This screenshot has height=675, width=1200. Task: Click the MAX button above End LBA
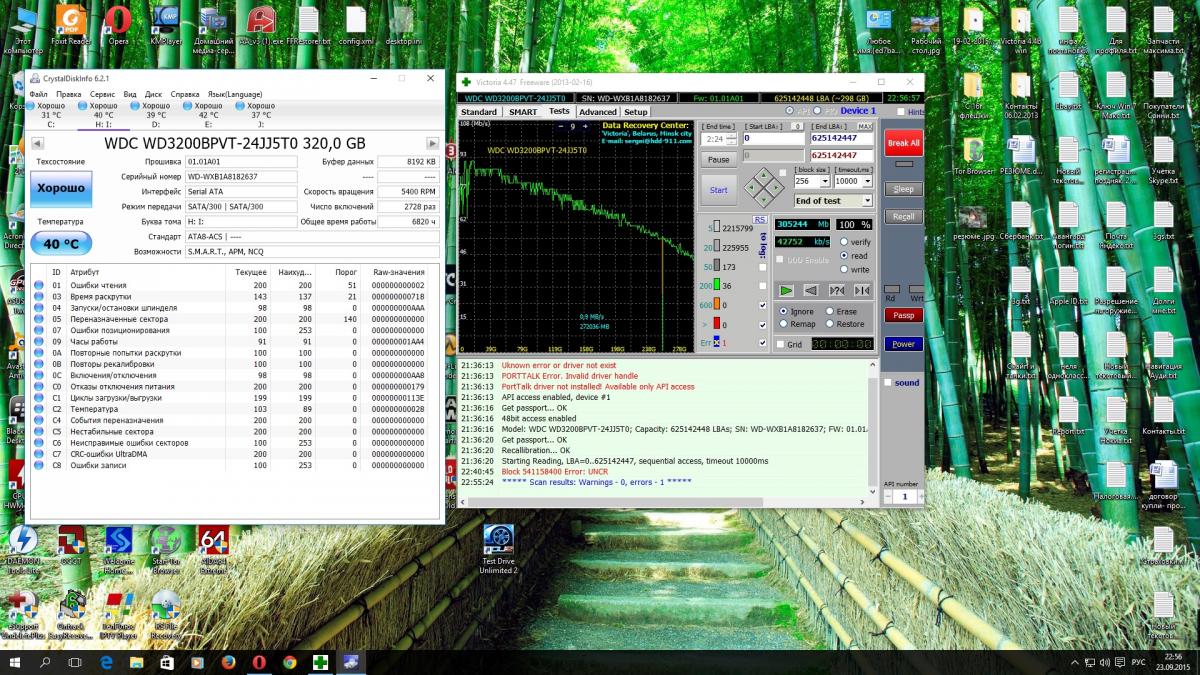(x=865, y=127)
